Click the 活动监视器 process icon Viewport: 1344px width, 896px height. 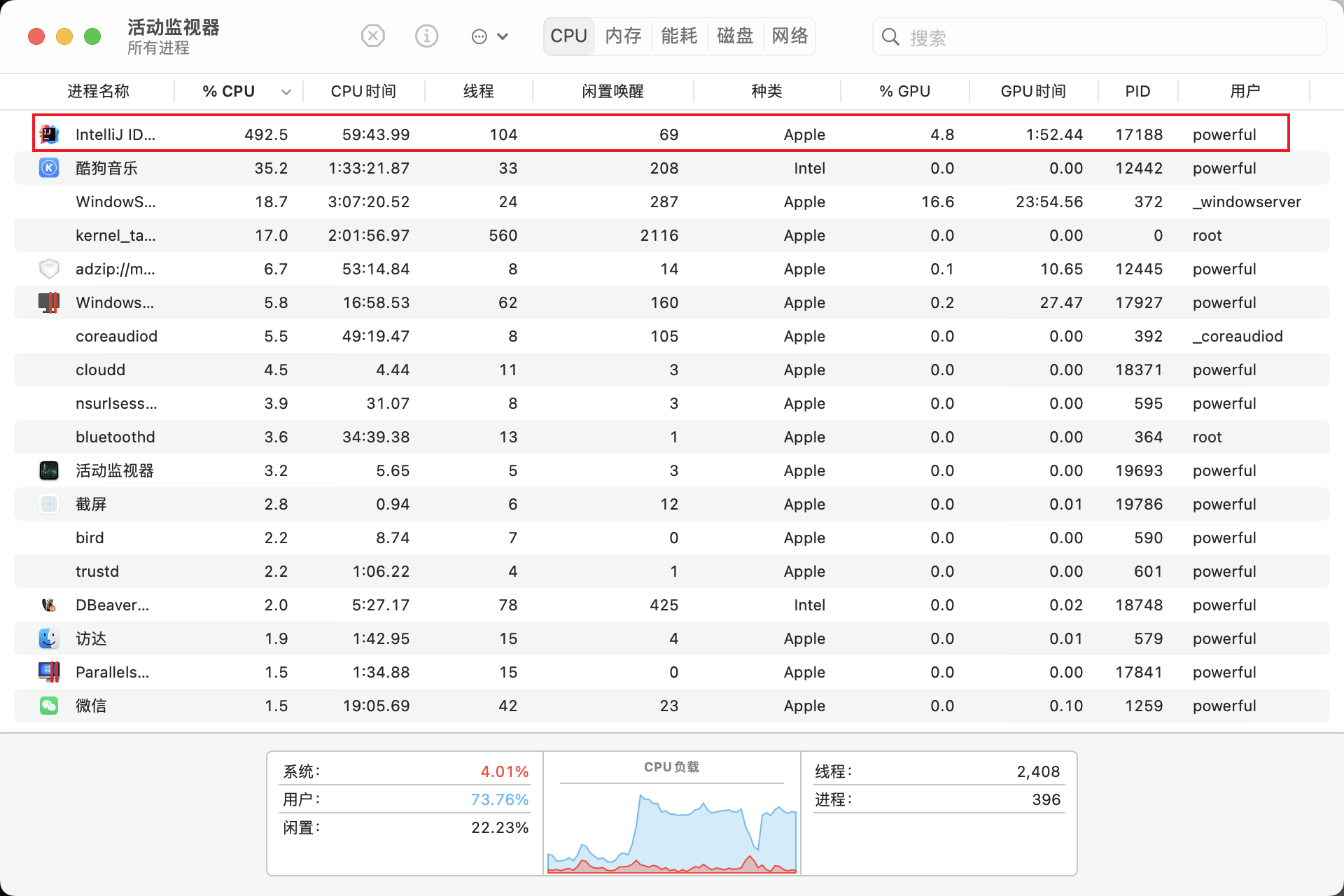coord(49,470)
